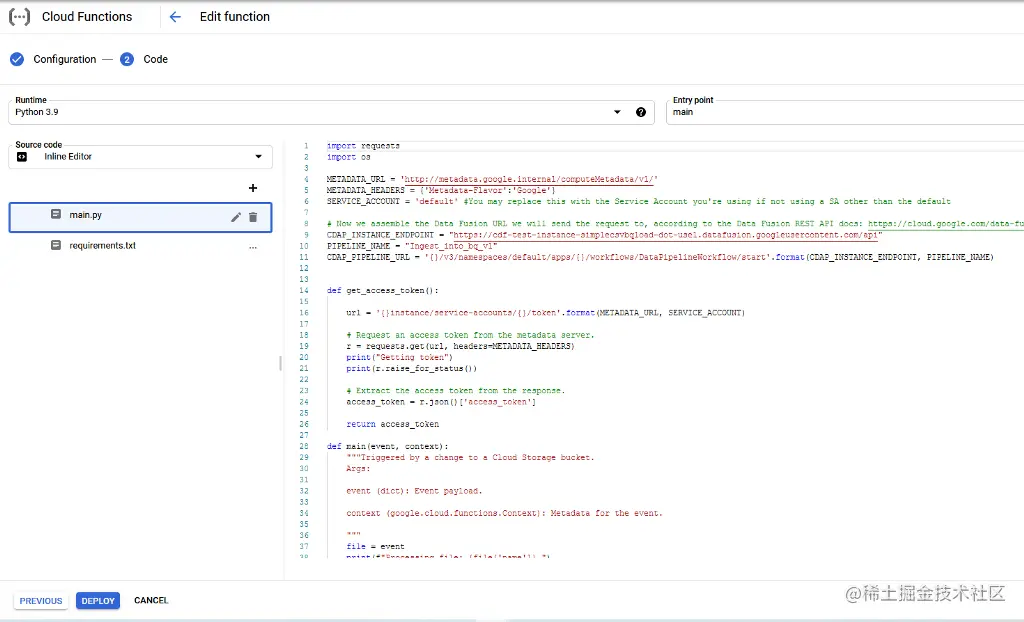Go back using the arrow icon

(175, 17)
